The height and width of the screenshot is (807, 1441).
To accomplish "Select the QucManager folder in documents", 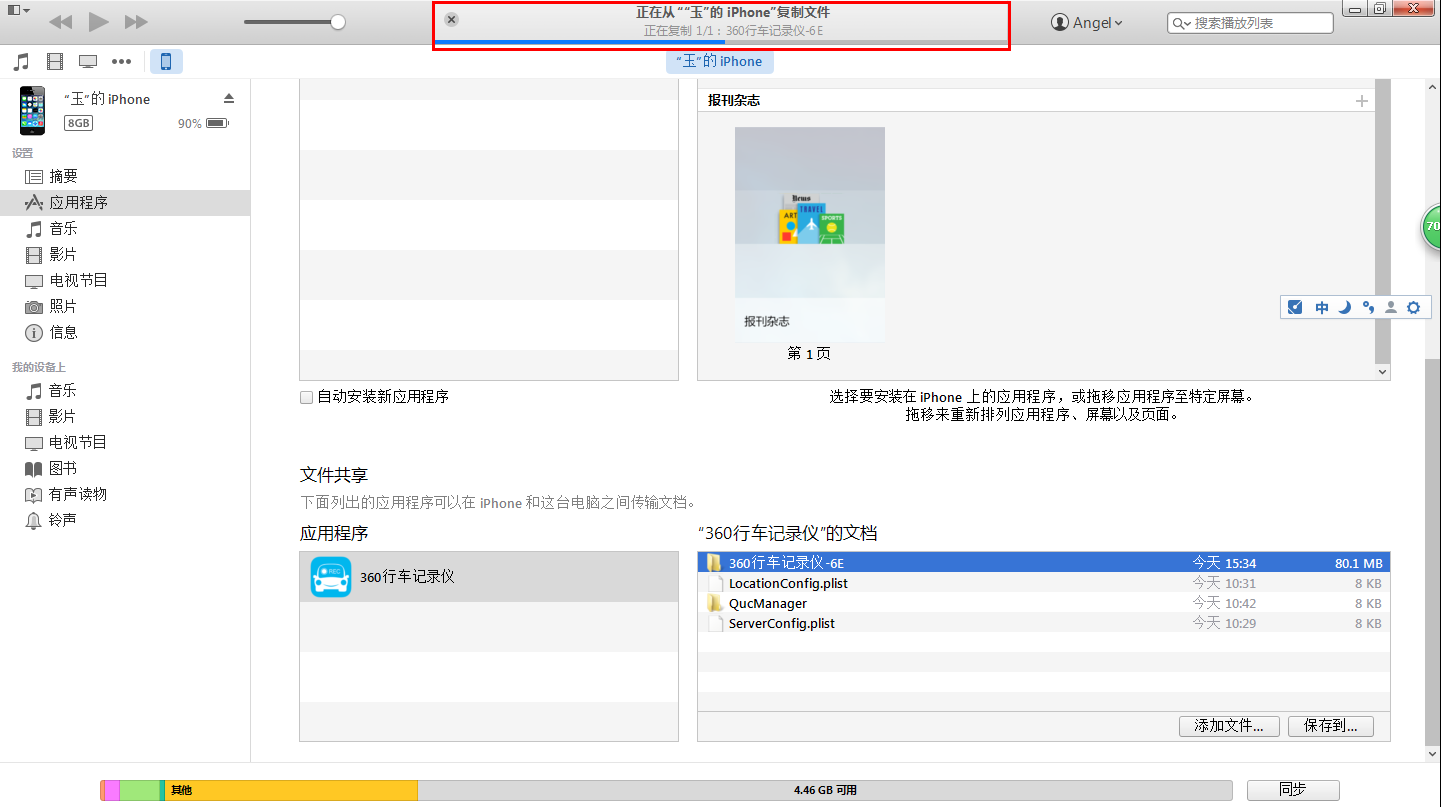I will (x=767, y=603).
